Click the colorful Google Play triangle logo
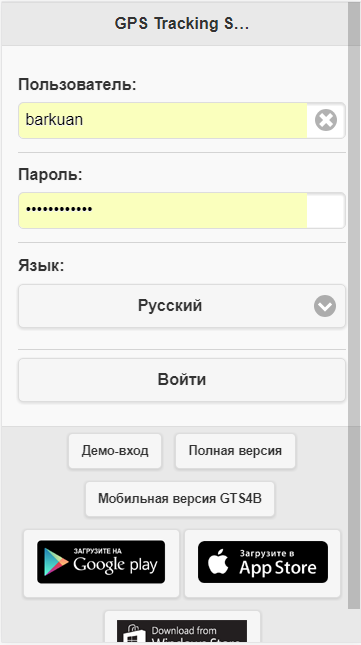 (x=56, y=561)
